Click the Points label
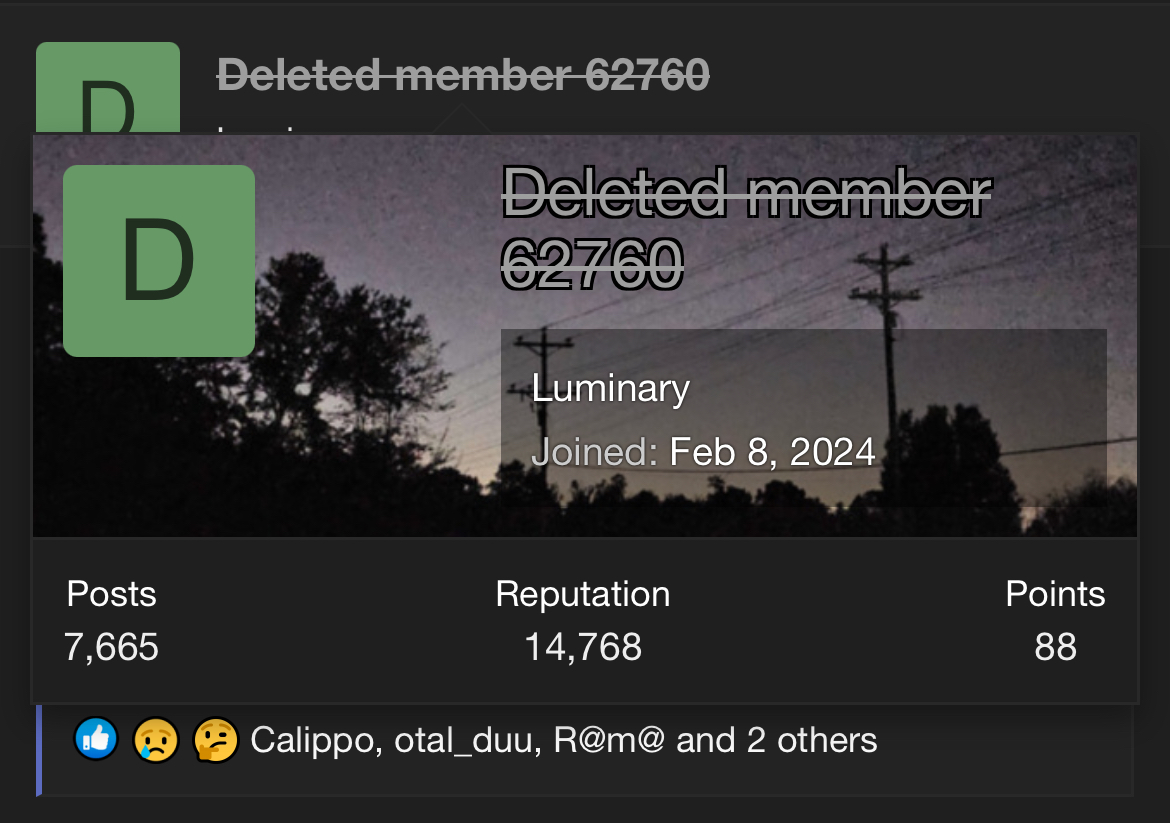 pos(1055,594)
